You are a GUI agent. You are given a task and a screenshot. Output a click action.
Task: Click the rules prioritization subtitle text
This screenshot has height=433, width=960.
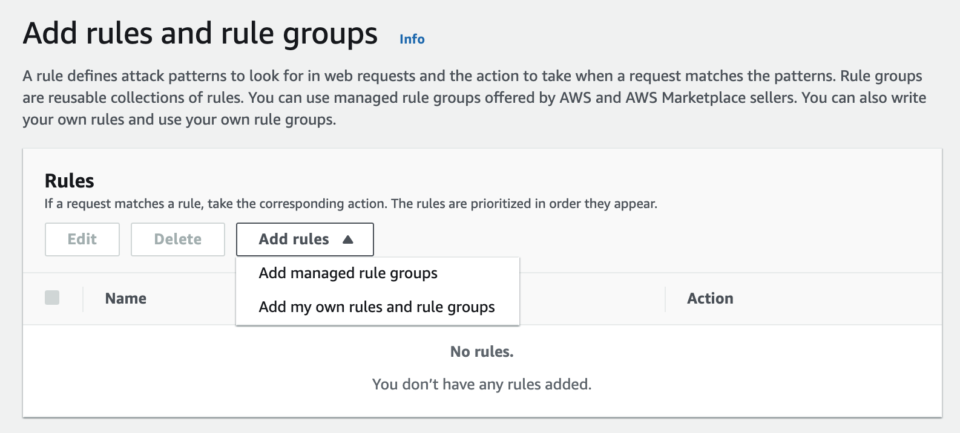coord(351,204)
